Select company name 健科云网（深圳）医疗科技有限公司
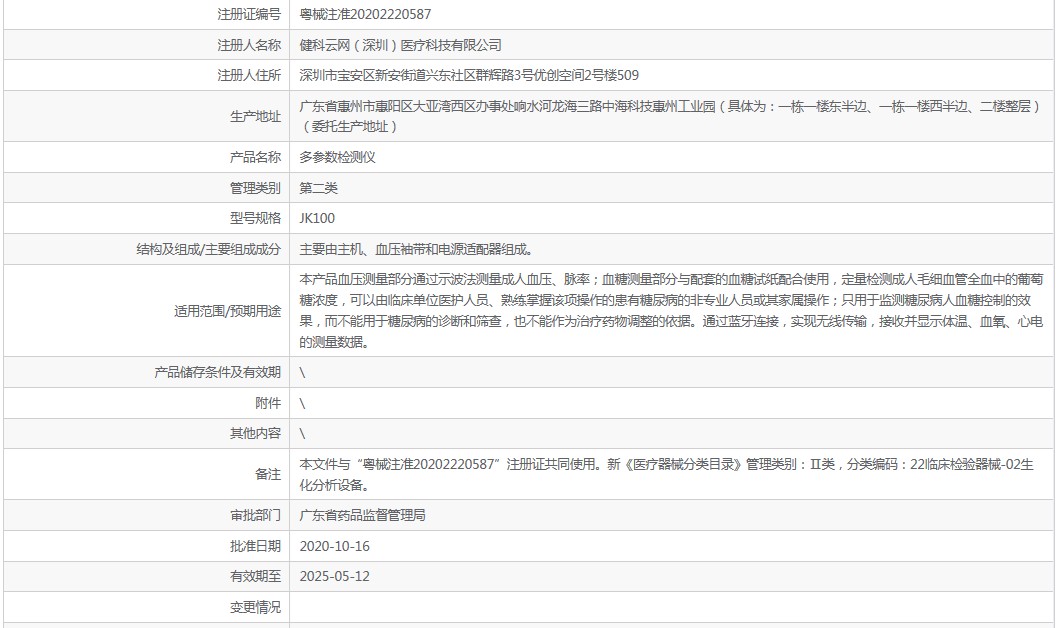This screenshot has height=628, width=1056. tap(401, 45)
